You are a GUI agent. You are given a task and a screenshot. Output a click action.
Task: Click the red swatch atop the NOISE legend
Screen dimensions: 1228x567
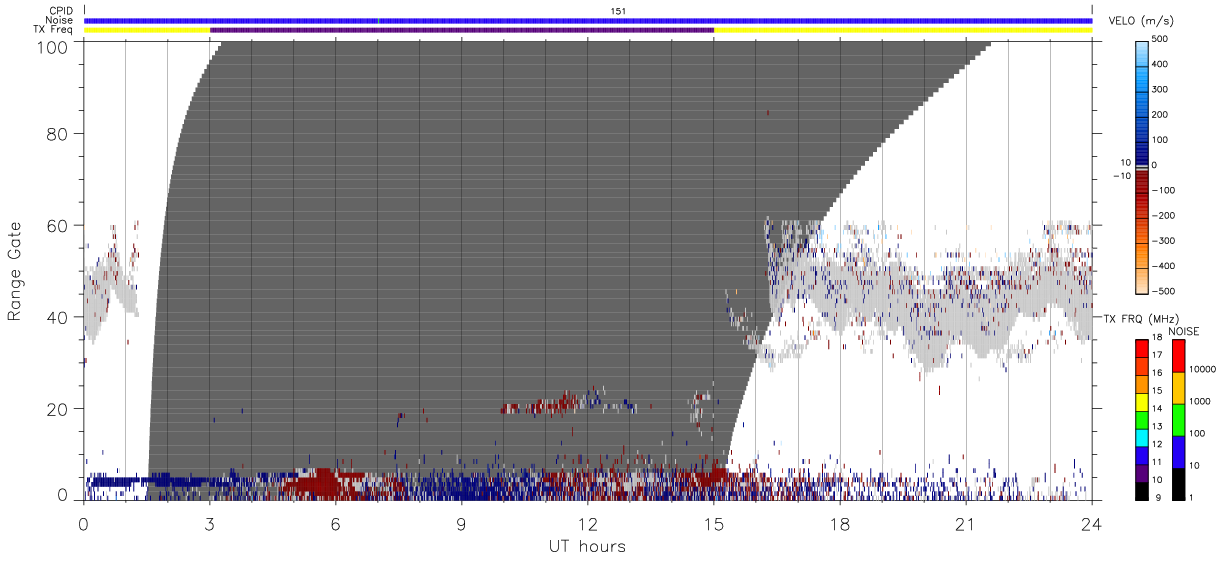1179,355
